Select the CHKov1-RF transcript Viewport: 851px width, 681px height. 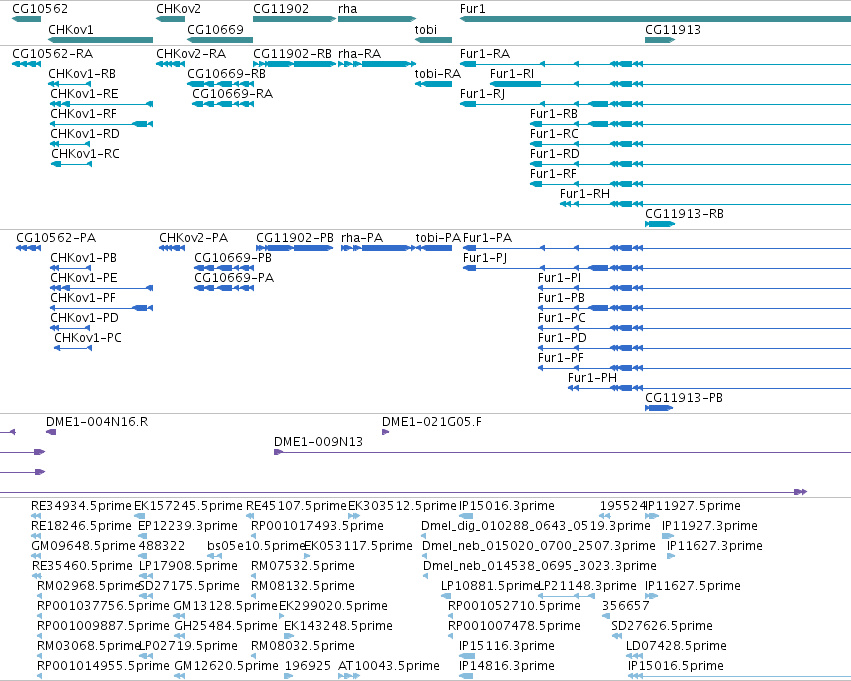pyautogui.click(x=101, y=124)
